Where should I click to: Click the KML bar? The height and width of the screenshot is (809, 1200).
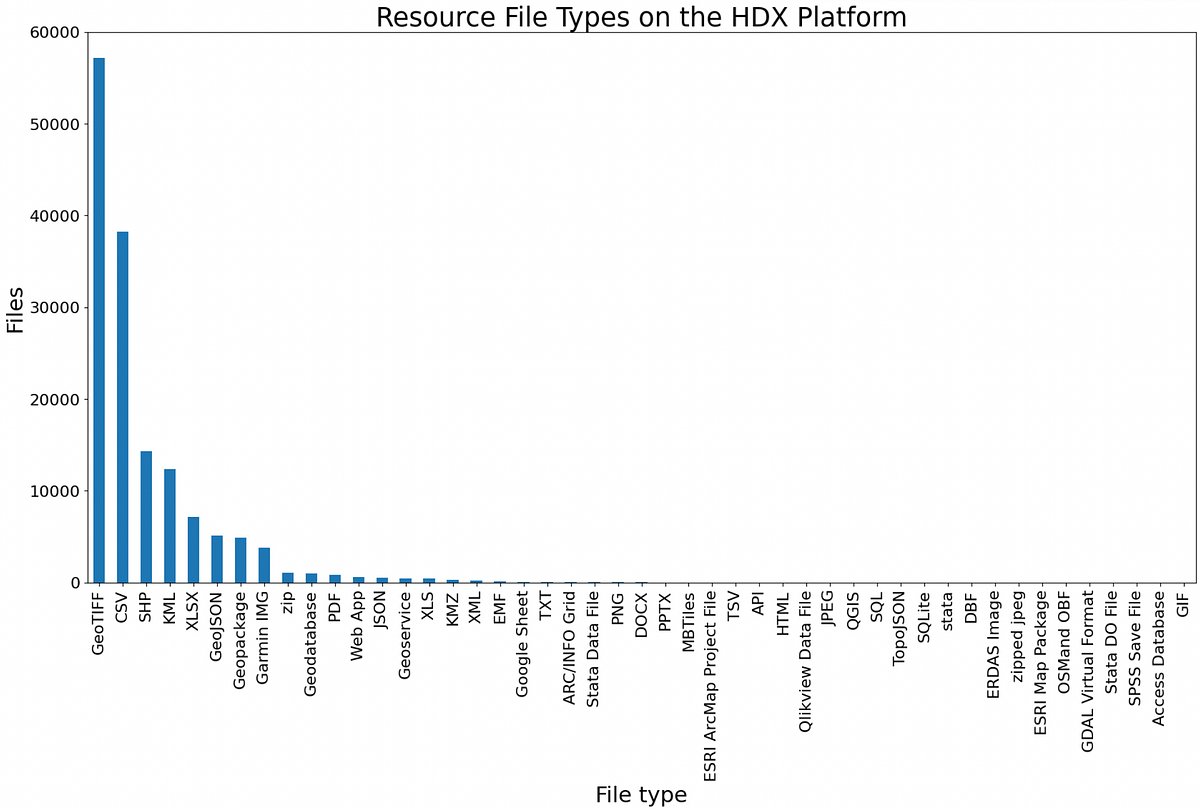coord(168,525)
